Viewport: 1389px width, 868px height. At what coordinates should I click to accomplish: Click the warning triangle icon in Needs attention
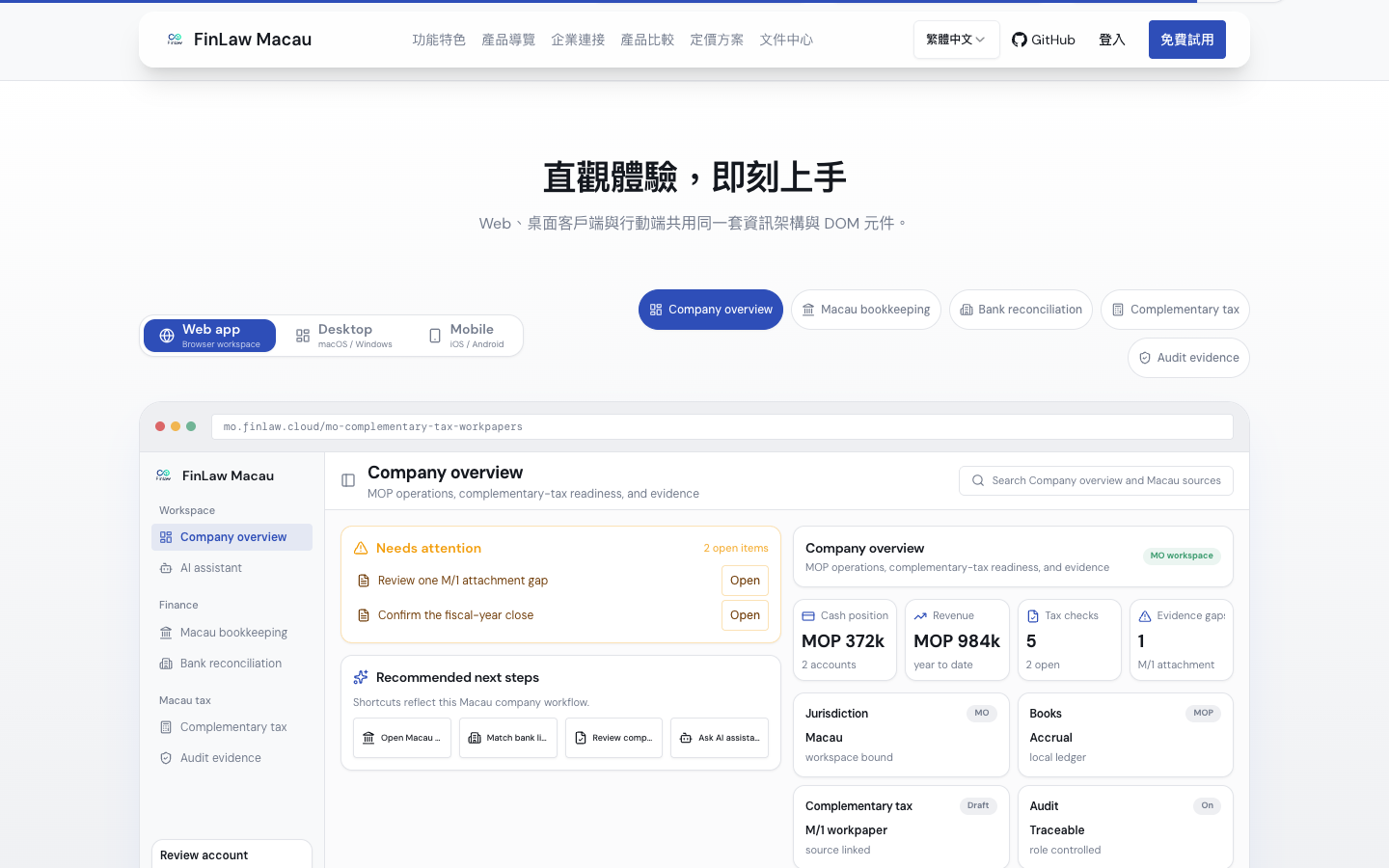(x=361, y=548)
